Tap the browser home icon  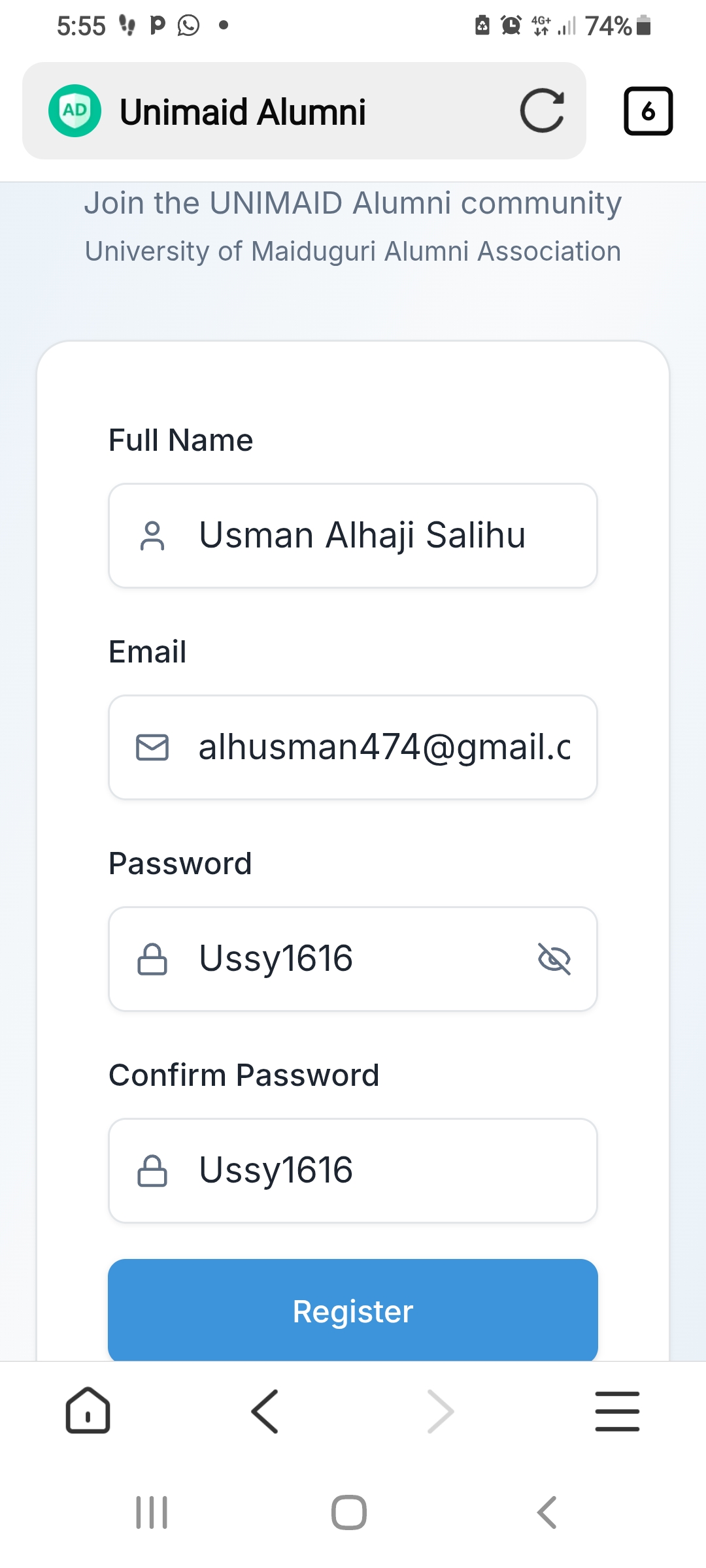(x=88, y=1411)
